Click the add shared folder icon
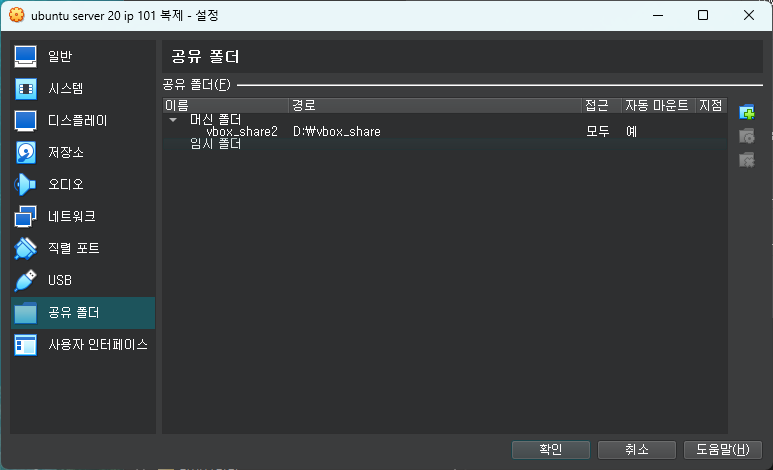The image size is (773, 470). click(x=747, y=112)
